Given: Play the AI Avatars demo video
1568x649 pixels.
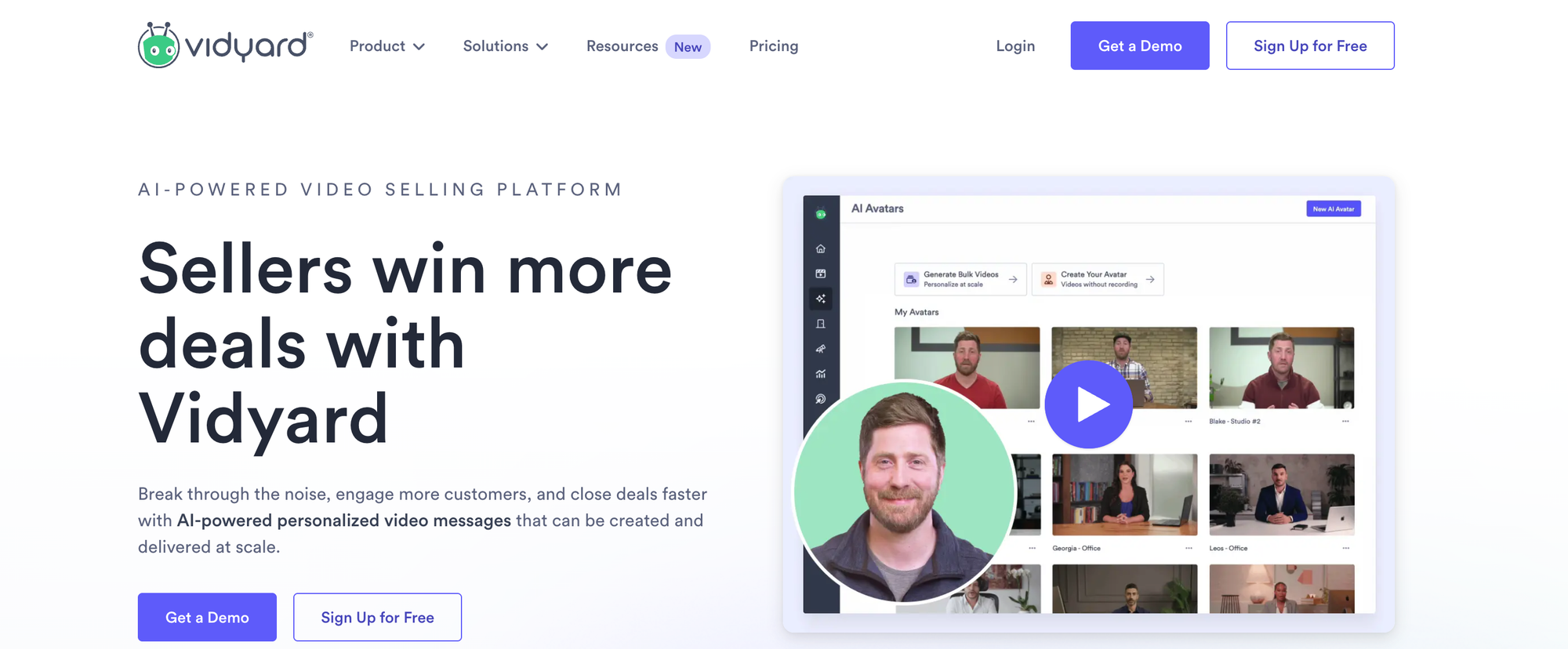Looking at the screenshot, I should (1089, 404).
